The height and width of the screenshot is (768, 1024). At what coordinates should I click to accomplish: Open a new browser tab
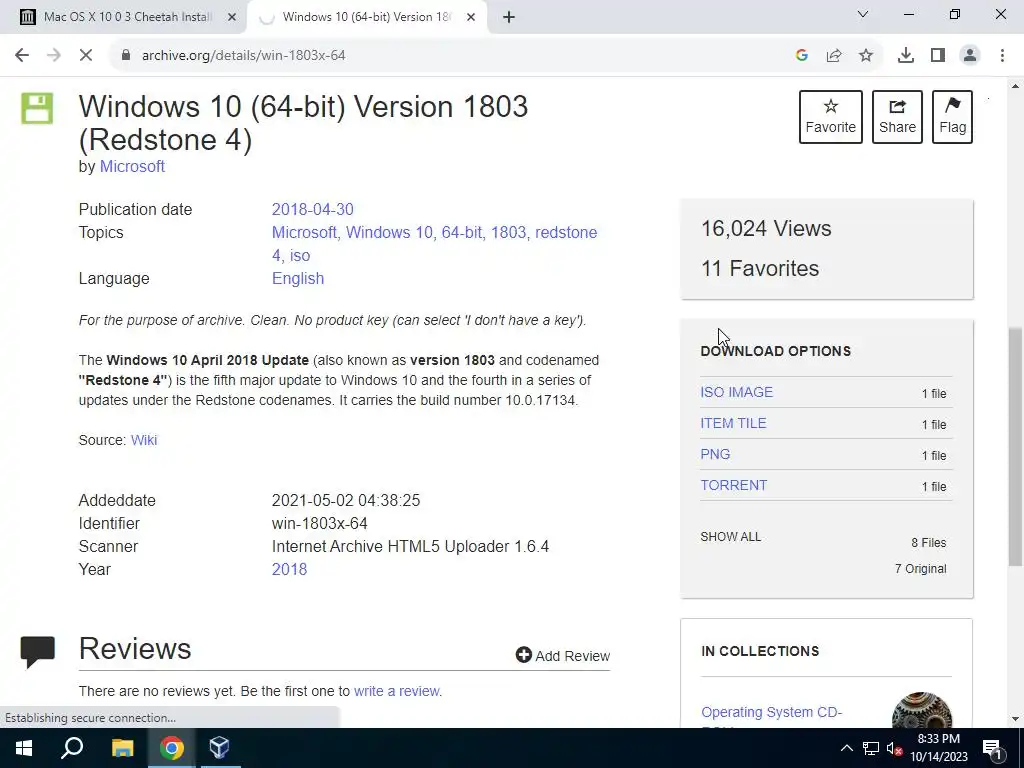point(509,17)
